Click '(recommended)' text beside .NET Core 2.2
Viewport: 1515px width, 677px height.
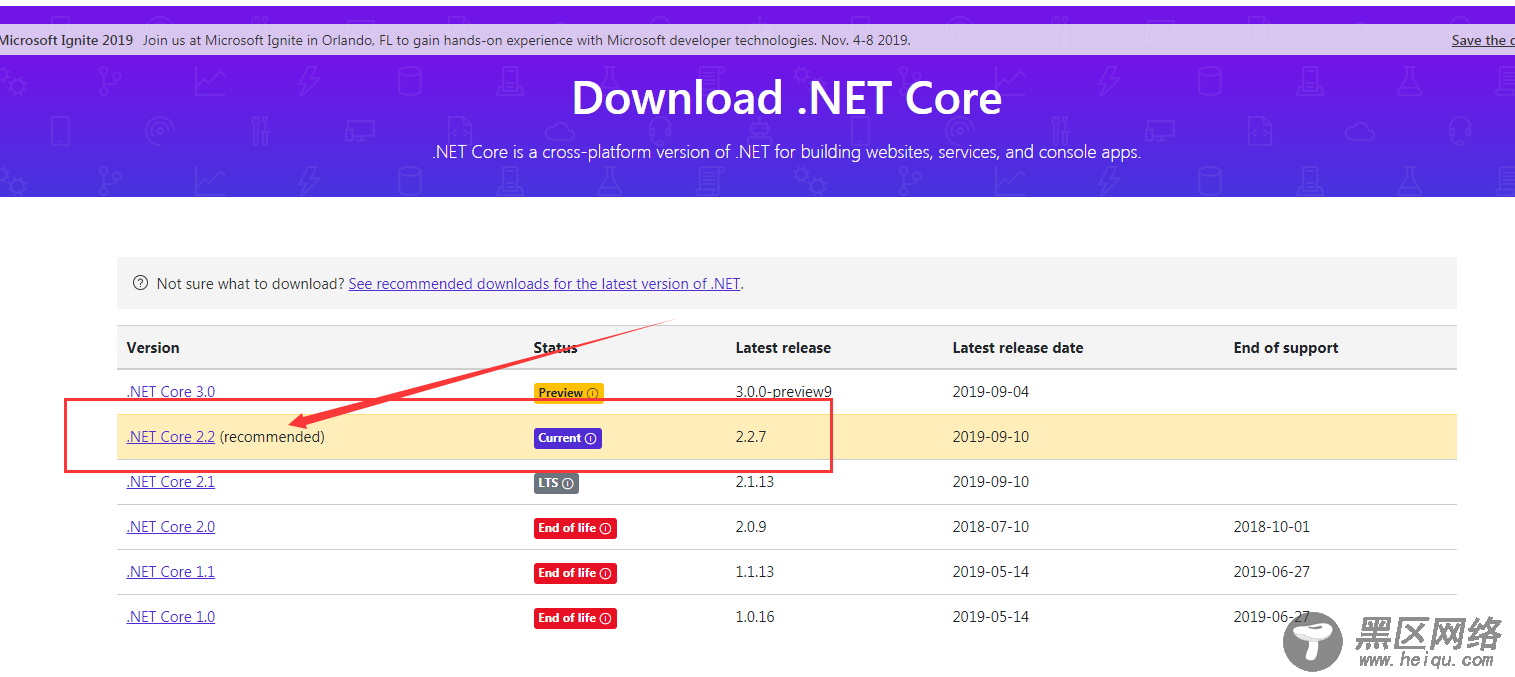[x=272, y=437]
